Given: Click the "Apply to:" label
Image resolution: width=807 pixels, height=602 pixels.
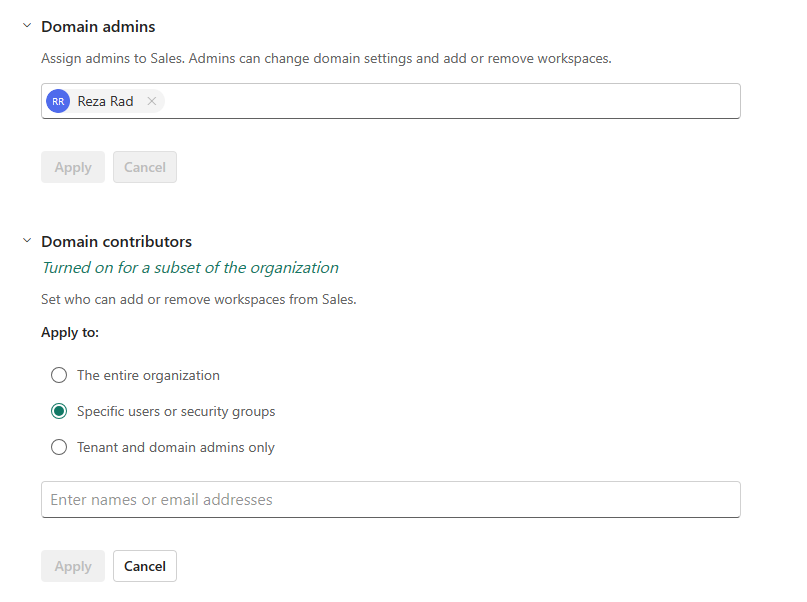Looking at the screenshot, I should pyautogui.click(x=70, y=332).
